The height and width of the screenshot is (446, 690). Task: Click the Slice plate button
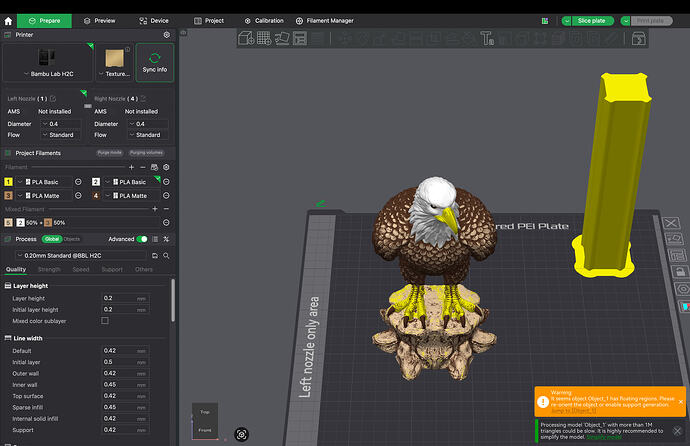592,21
